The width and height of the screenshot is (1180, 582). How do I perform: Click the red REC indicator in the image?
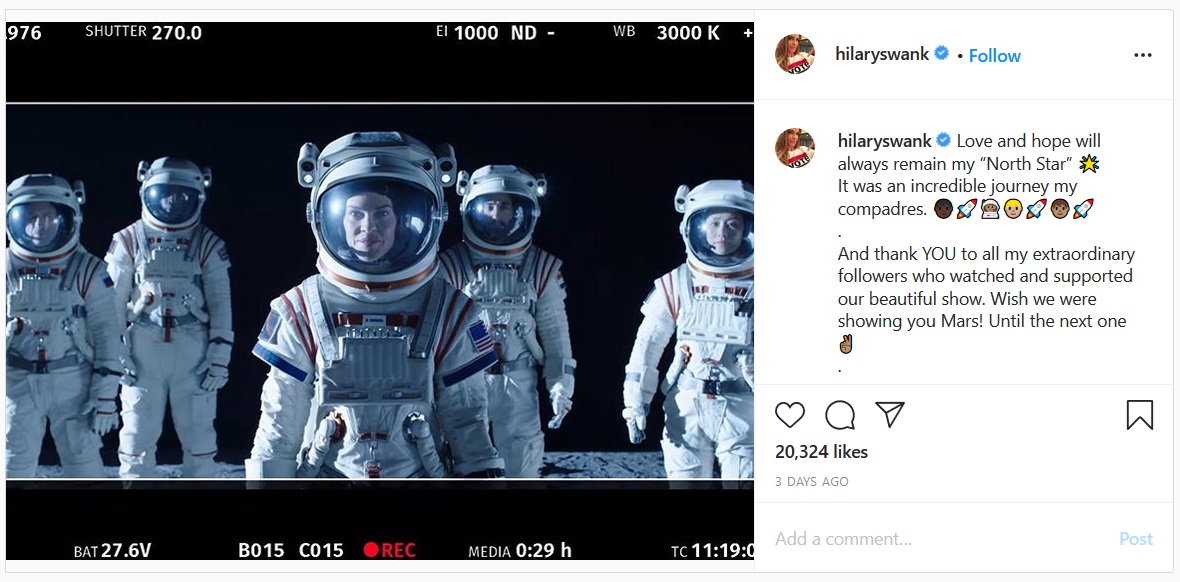pyautogui.click(x=389, y=550)
